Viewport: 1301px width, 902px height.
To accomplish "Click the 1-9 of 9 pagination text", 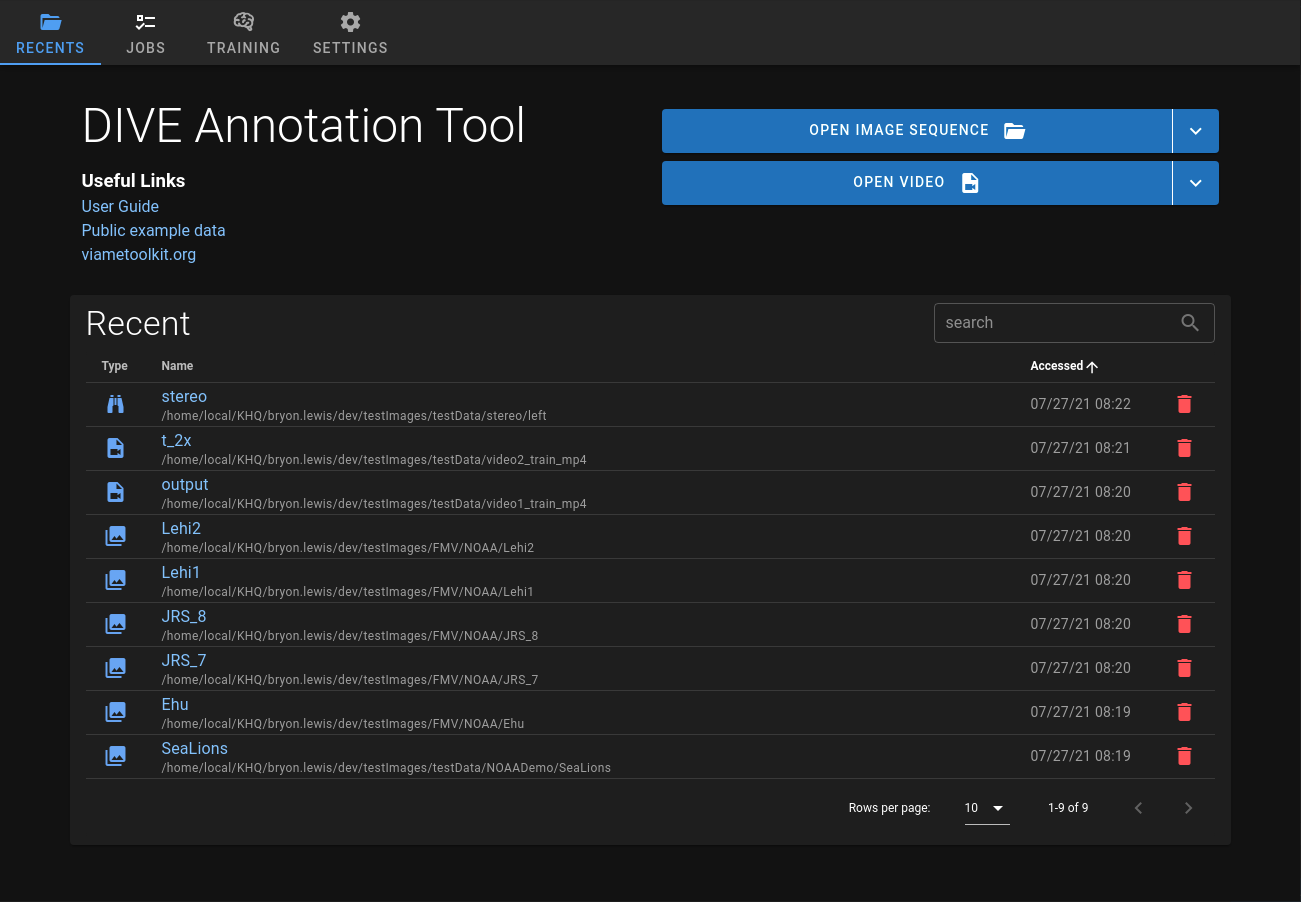I will pos(1068,808).
